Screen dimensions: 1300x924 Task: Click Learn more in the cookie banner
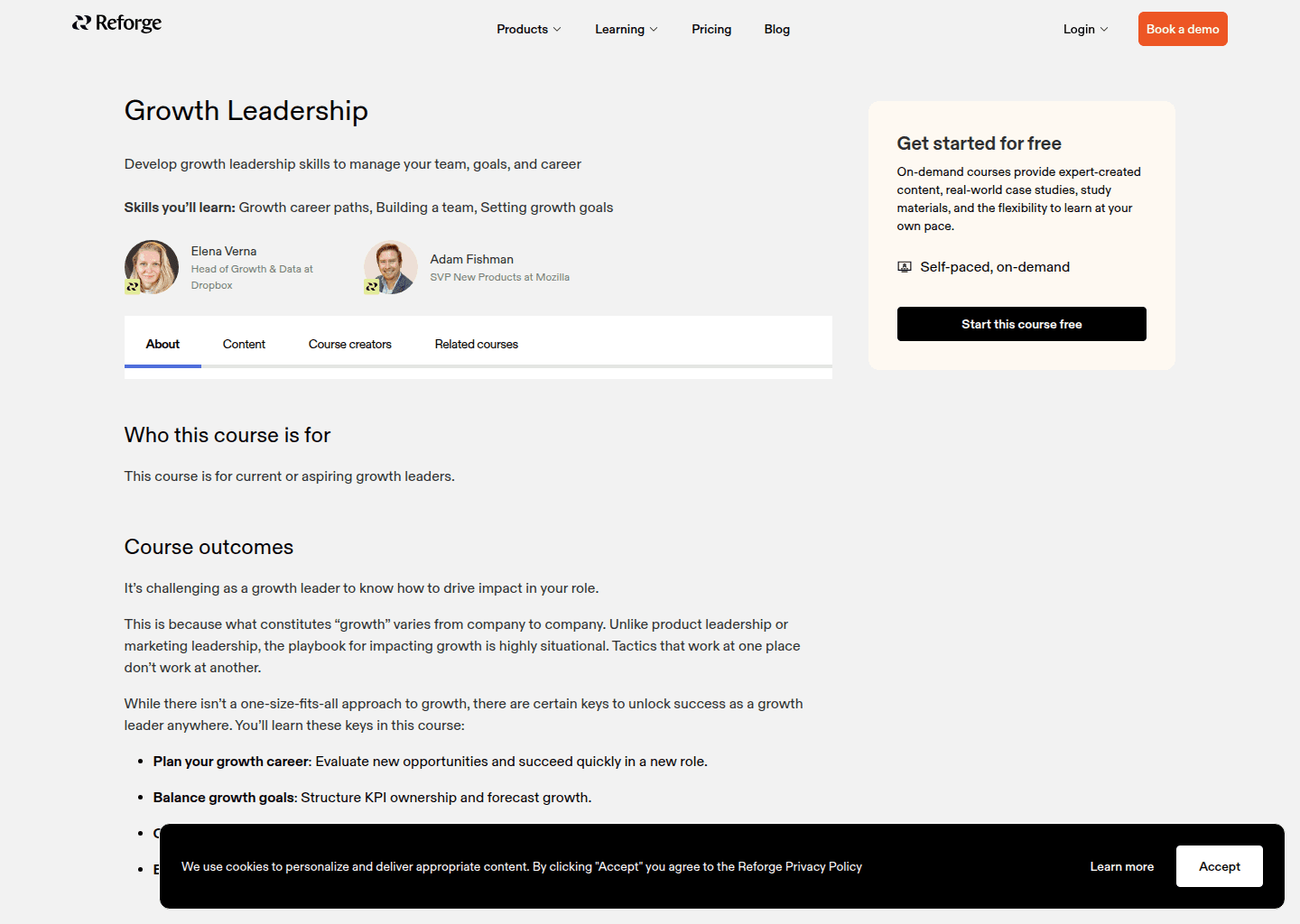tap(1121, 865)
